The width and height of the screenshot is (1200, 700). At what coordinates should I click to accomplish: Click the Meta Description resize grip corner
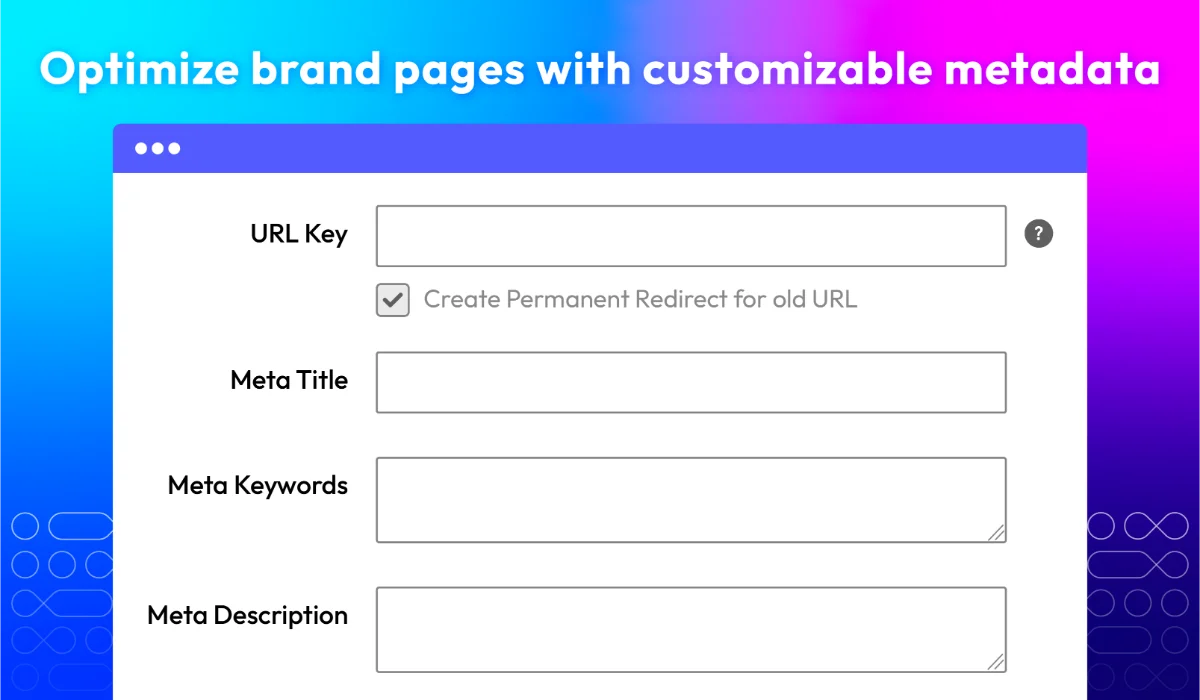pyautogui.click(x=996, y=662)
